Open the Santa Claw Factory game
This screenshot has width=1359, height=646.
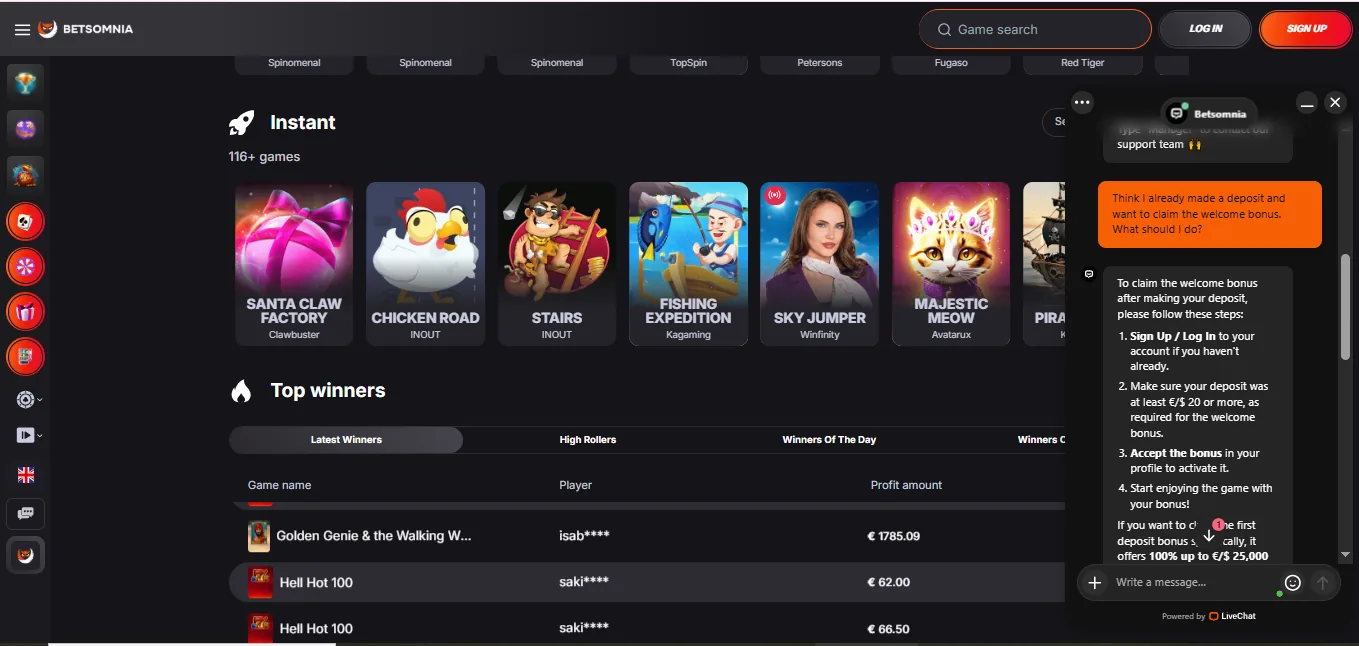pos(294,264)
